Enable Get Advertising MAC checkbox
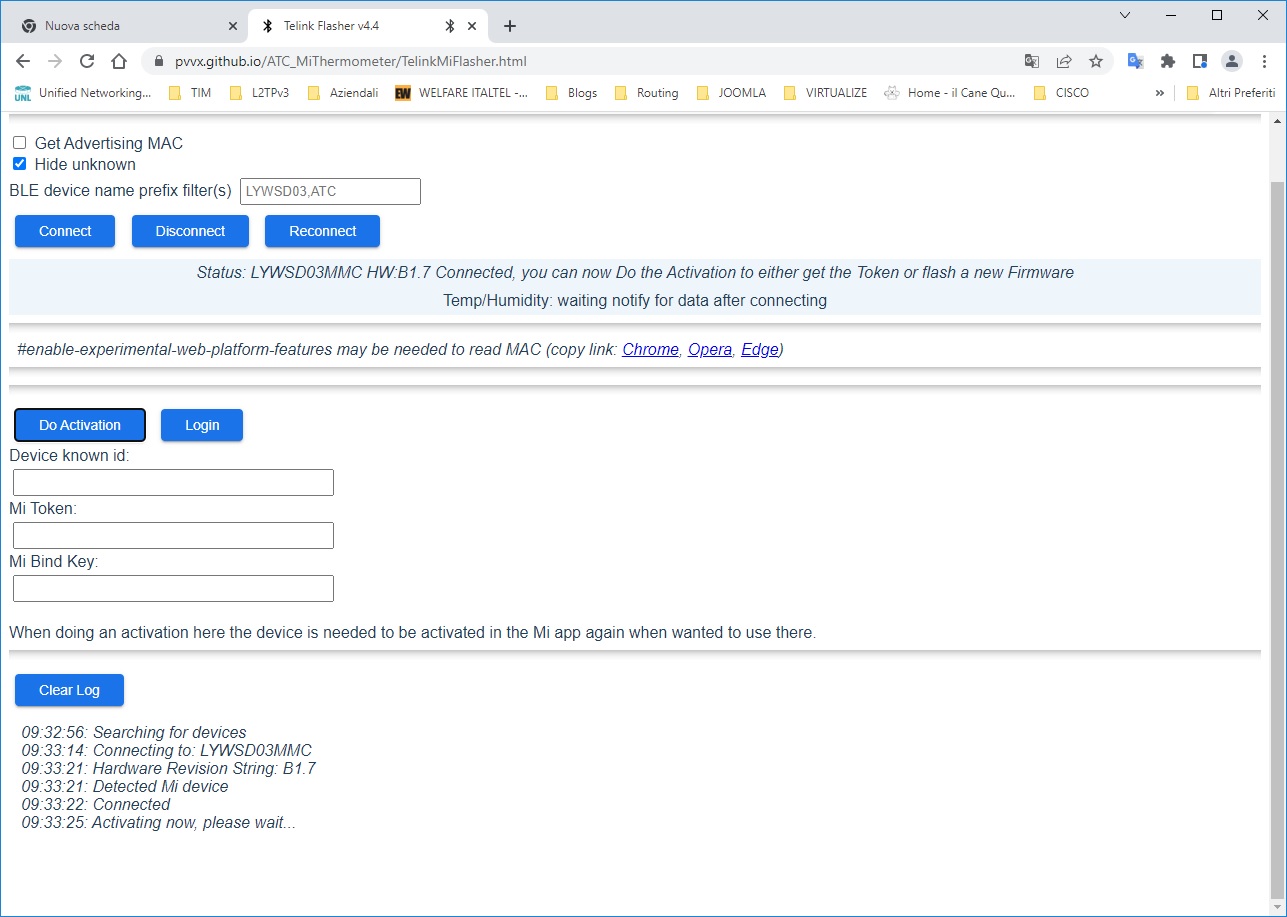1287x917 pixels. [19, 143]
